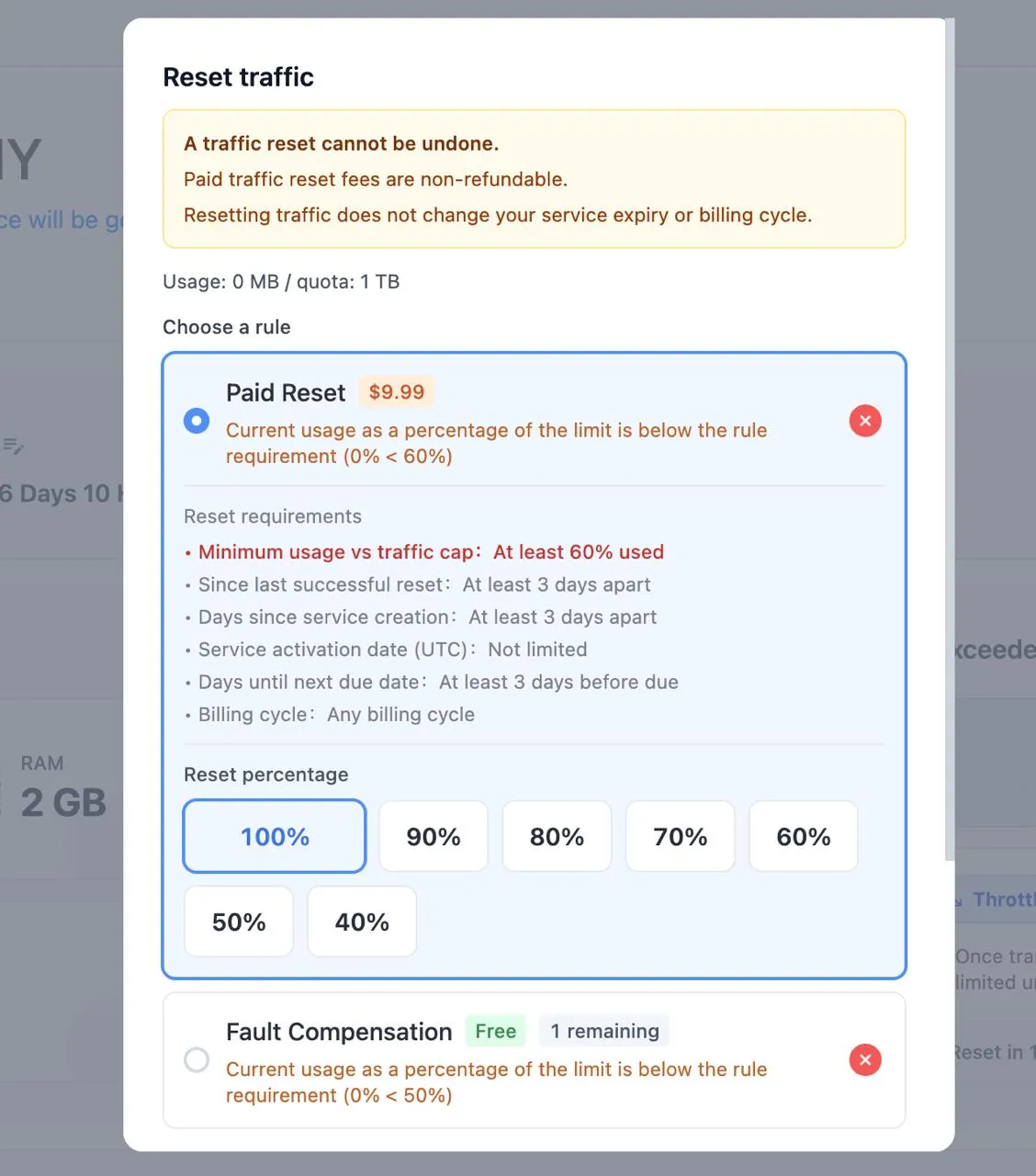Choose the 50% reset percentage
Image resolution: width=1036 pixels, height=1176 pixels.
coord(238,922)
